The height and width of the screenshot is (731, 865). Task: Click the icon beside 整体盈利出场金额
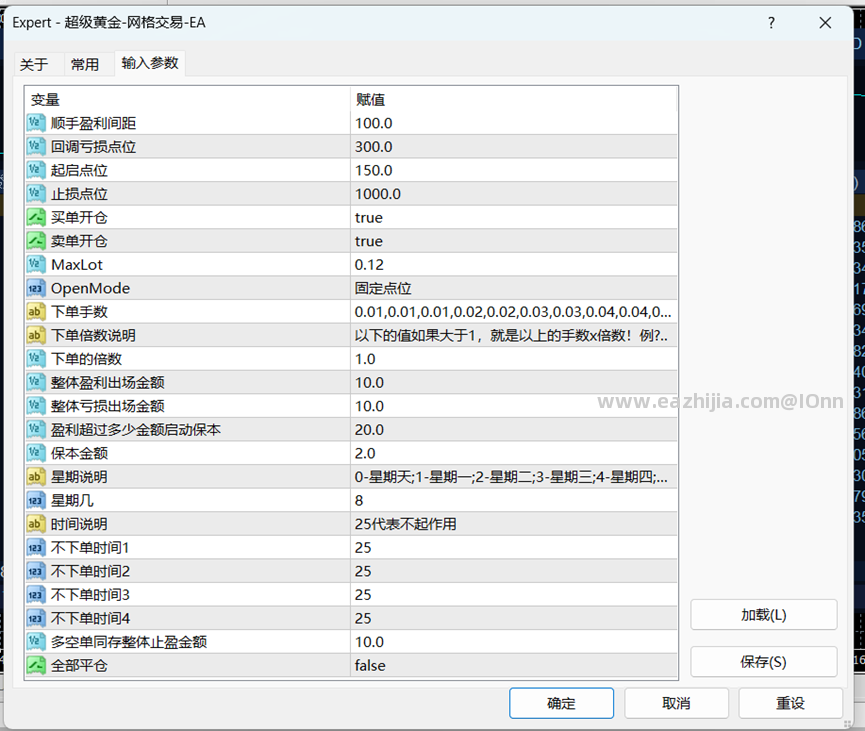point(36,382)
